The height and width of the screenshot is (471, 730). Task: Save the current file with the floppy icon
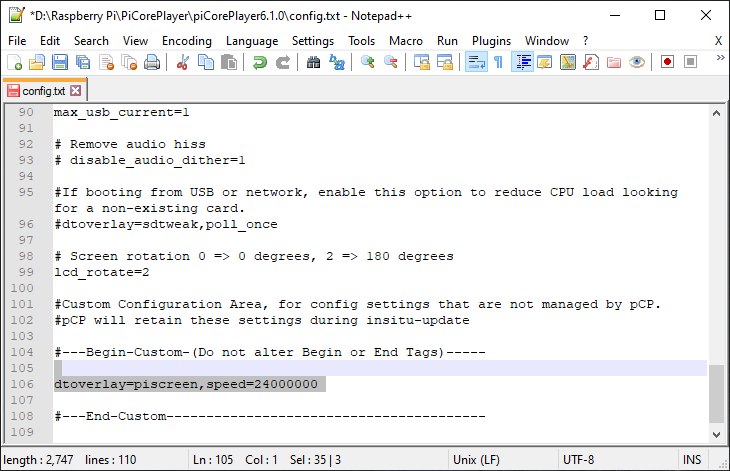[60, 62]
